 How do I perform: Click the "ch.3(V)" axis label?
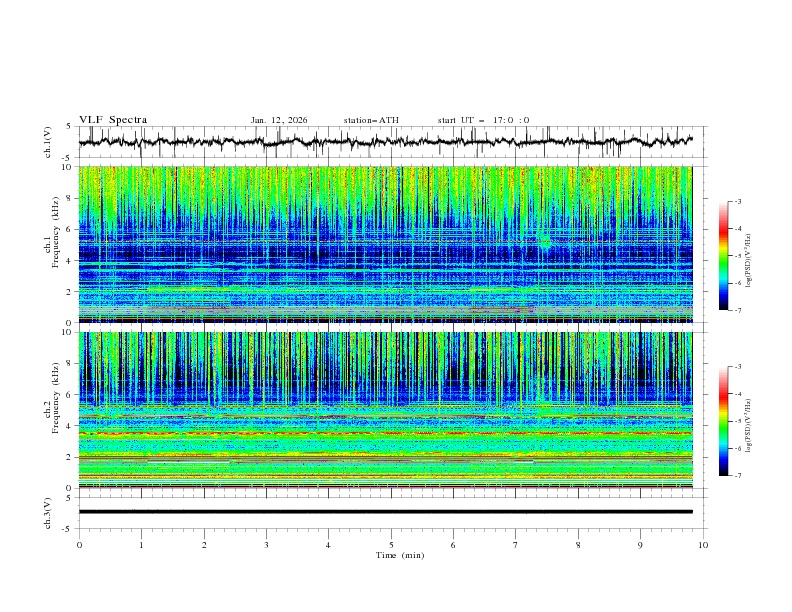48,514
